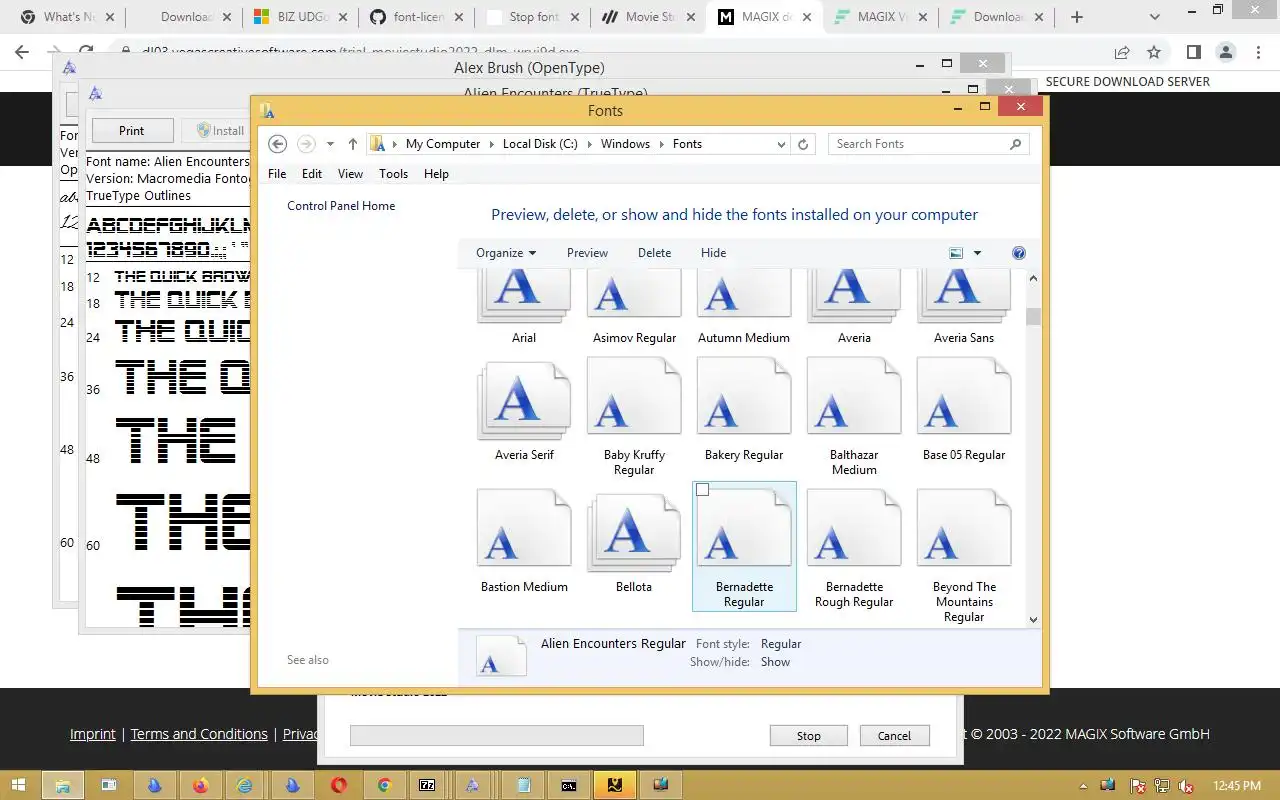Open Control Panel Home link

click(x=341, y=206)
